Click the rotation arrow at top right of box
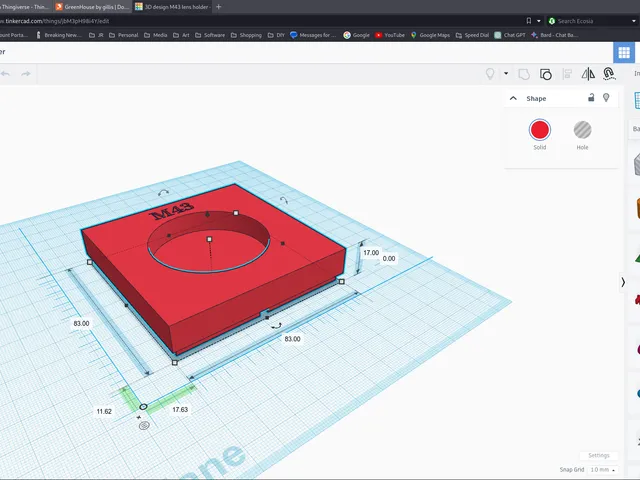Image resolution: width=640 pixels, height=480 pixels. [284, 200]
